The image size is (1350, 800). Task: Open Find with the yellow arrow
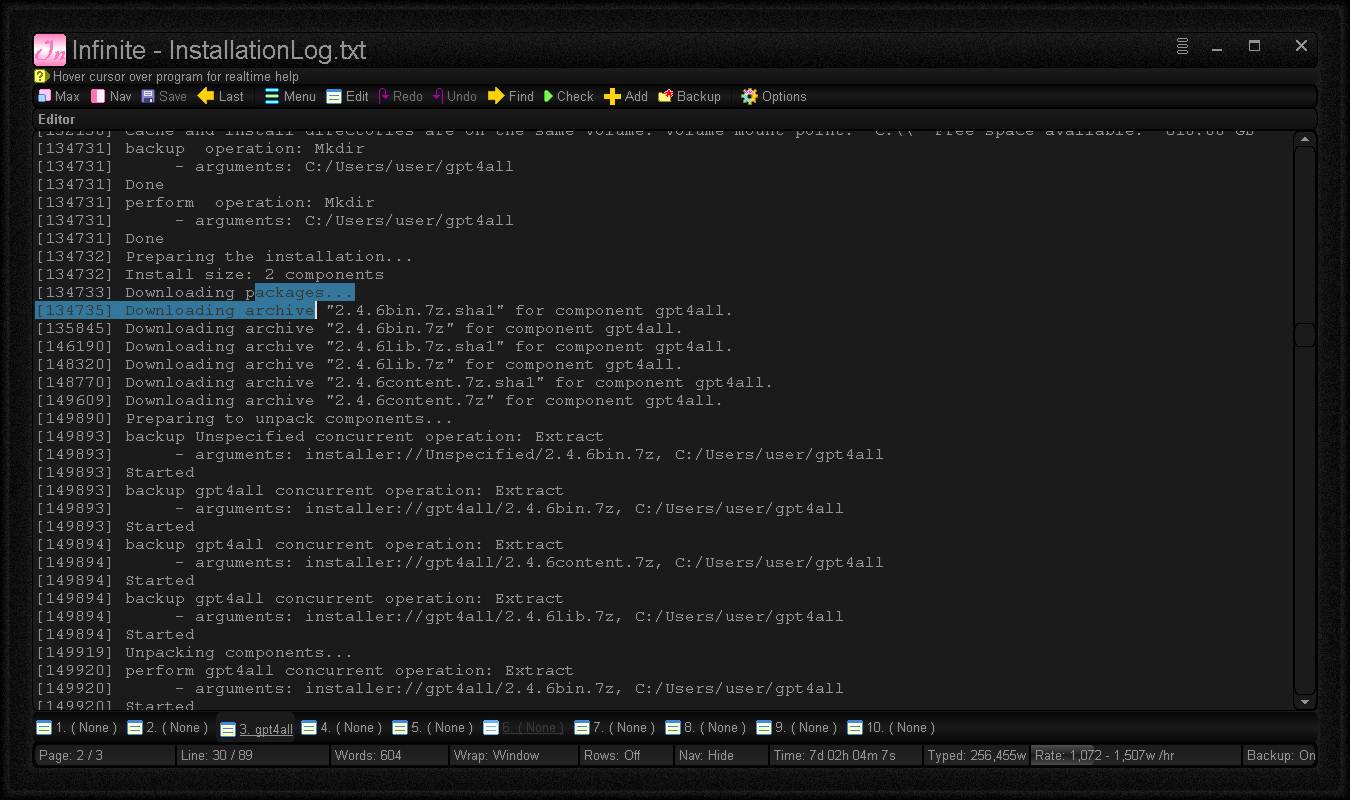511,96
